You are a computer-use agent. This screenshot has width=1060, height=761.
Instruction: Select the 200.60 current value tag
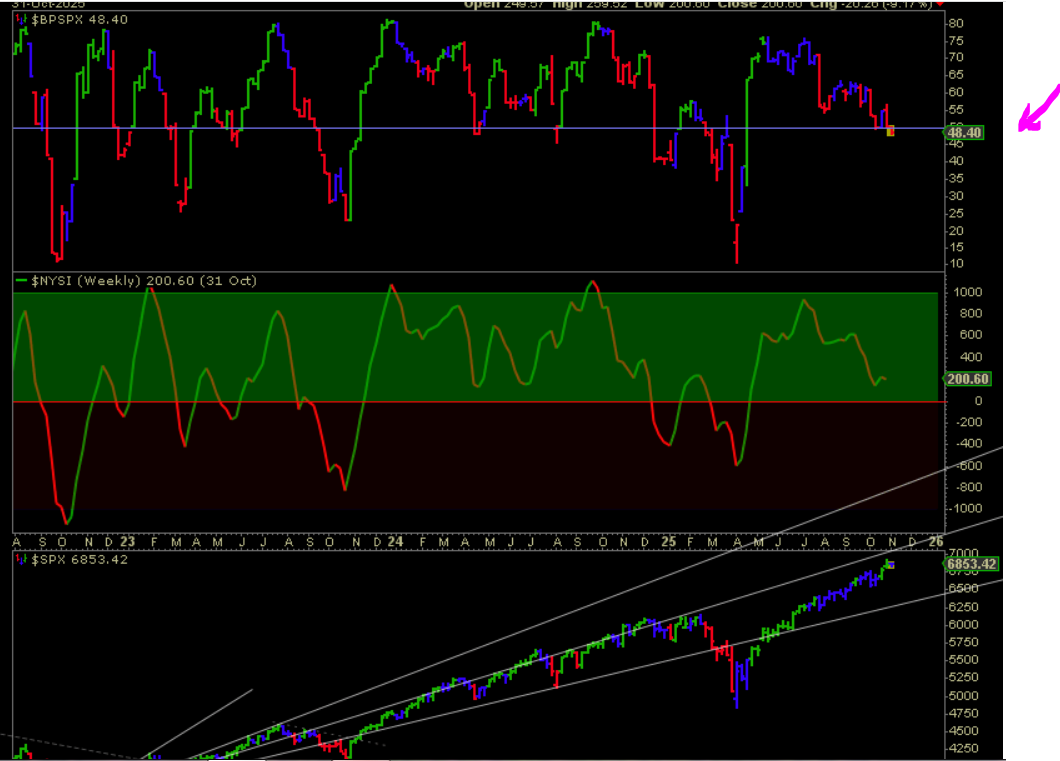pyautogui.click(x=967, y=379)
